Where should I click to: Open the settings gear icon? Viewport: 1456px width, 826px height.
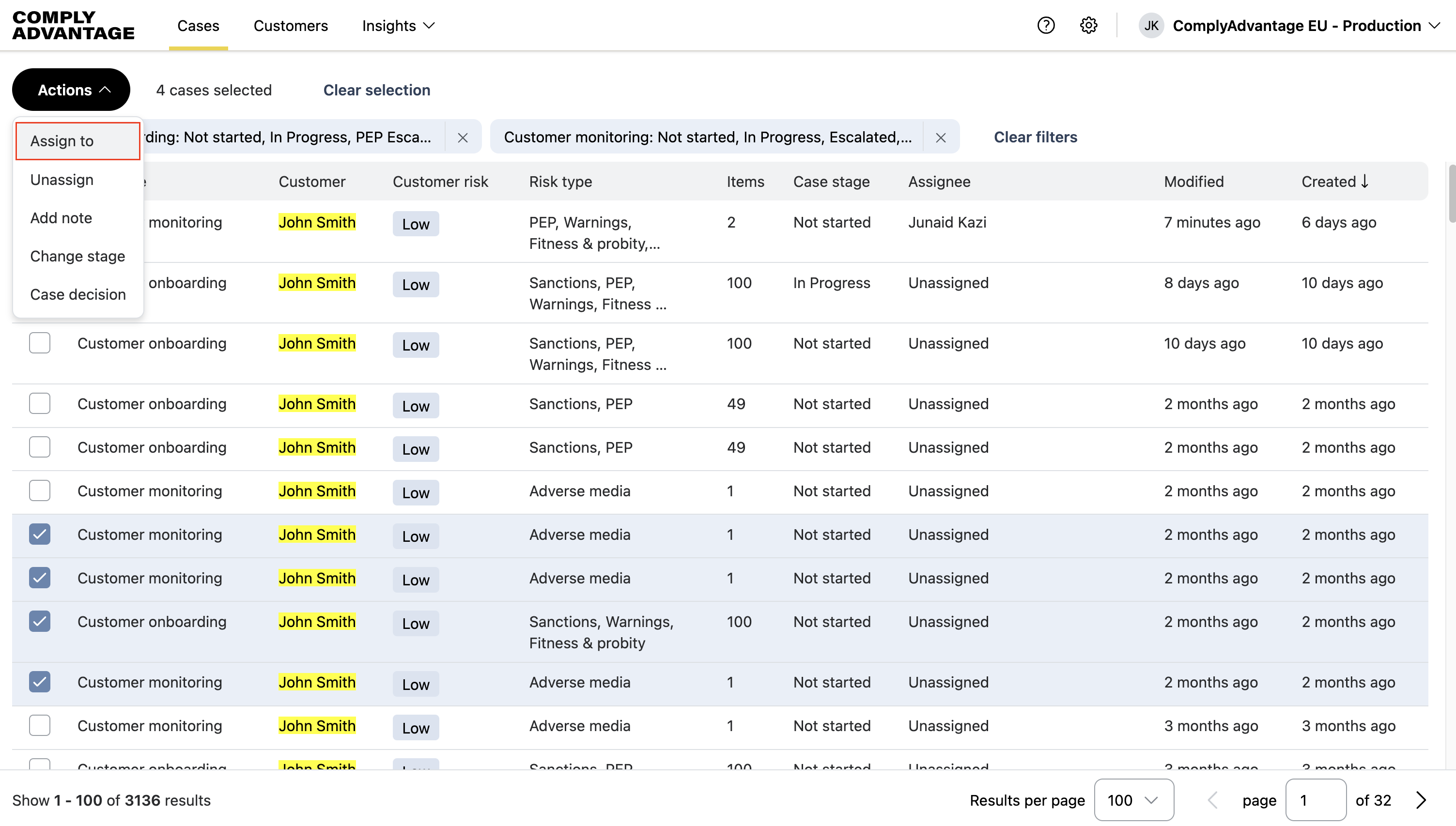(1088, 26)
